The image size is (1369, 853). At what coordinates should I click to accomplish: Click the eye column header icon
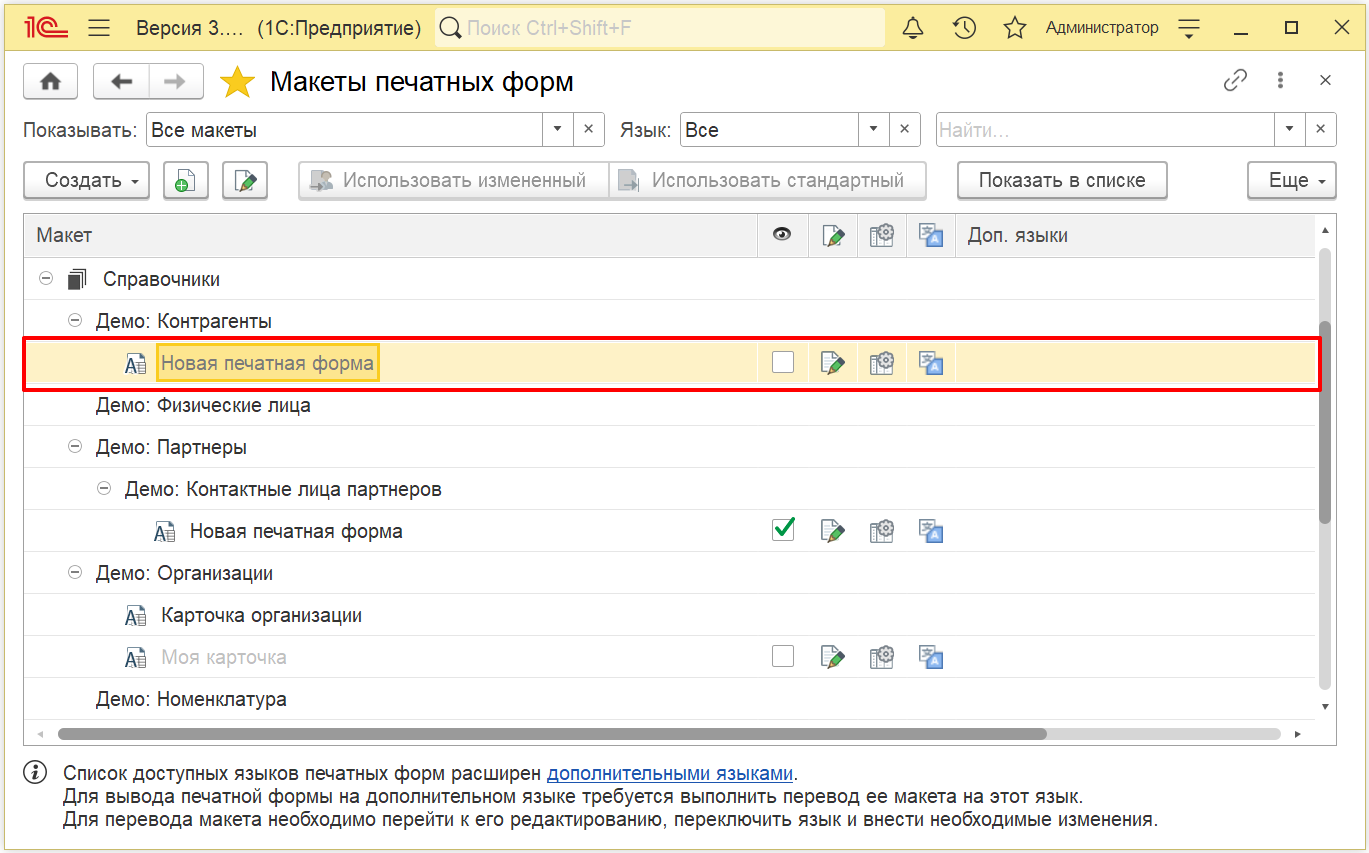782,235
